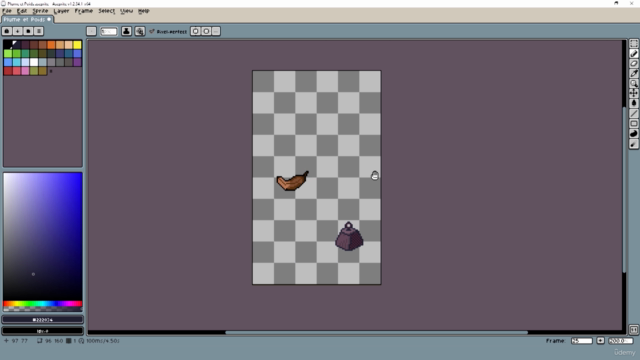Select the Zoom magnifier tool
The image size is (640, 360).
pos(633,83)
